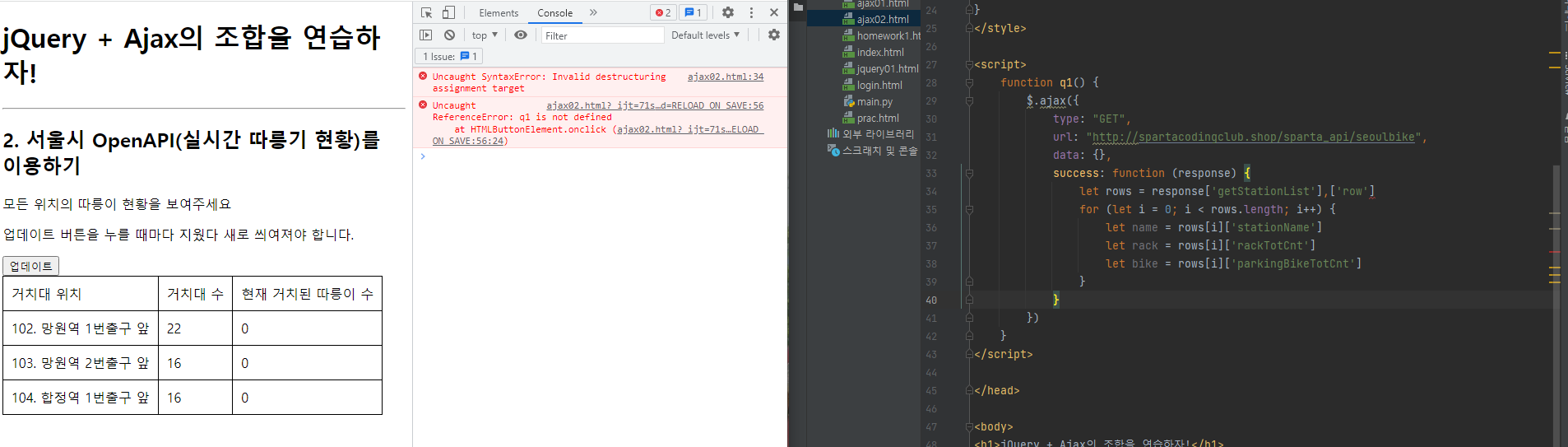Click the '외부 라이브러리' library icon node
This screenshot has width=1568, height=447.
coord(833,133)
